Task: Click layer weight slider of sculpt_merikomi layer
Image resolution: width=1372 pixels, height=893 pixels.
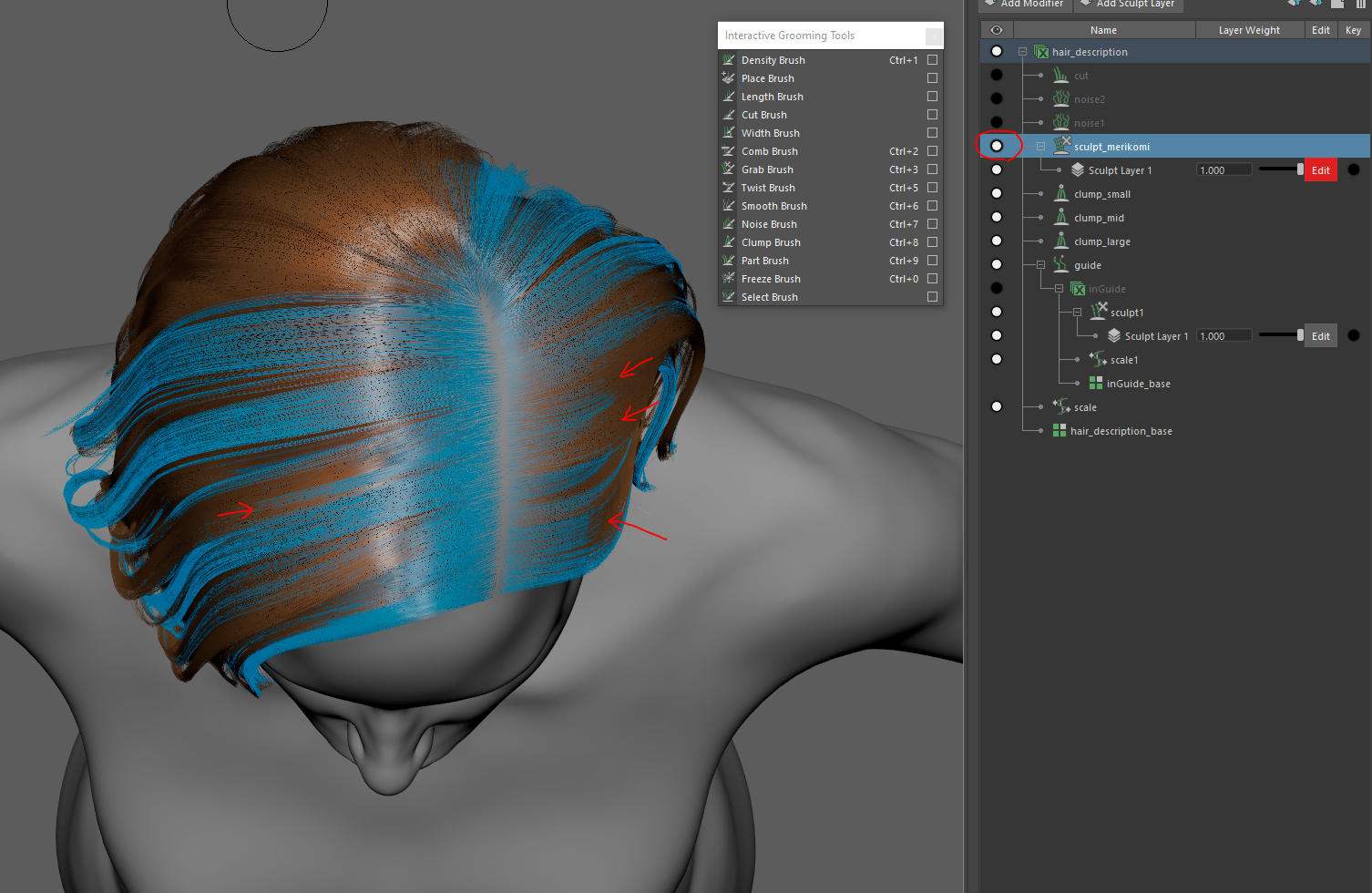Action: click(1280, 169)
